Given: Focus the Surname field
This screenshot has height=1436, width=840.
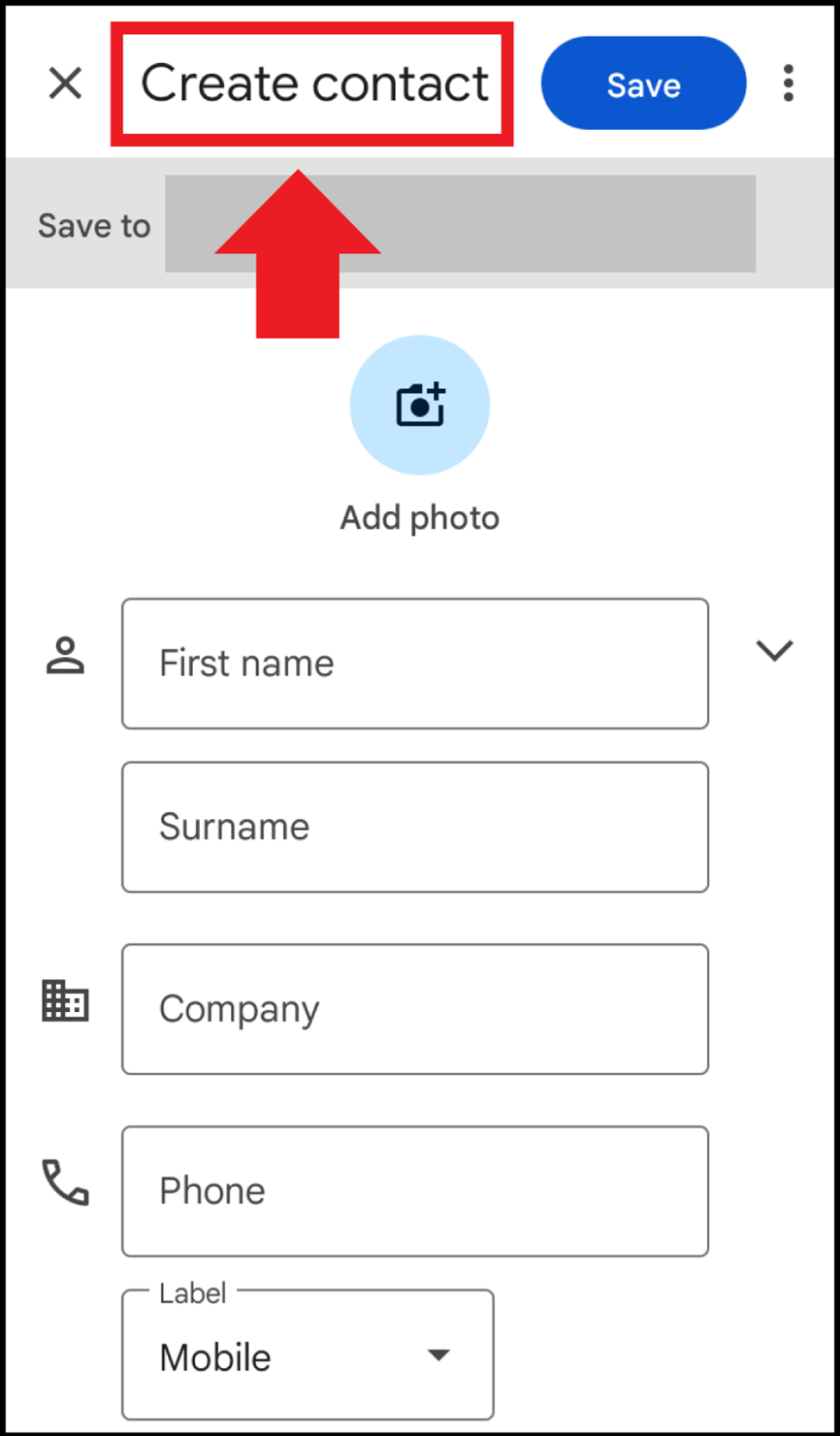Looking at the screenshot, I should (x=415, y=827).
